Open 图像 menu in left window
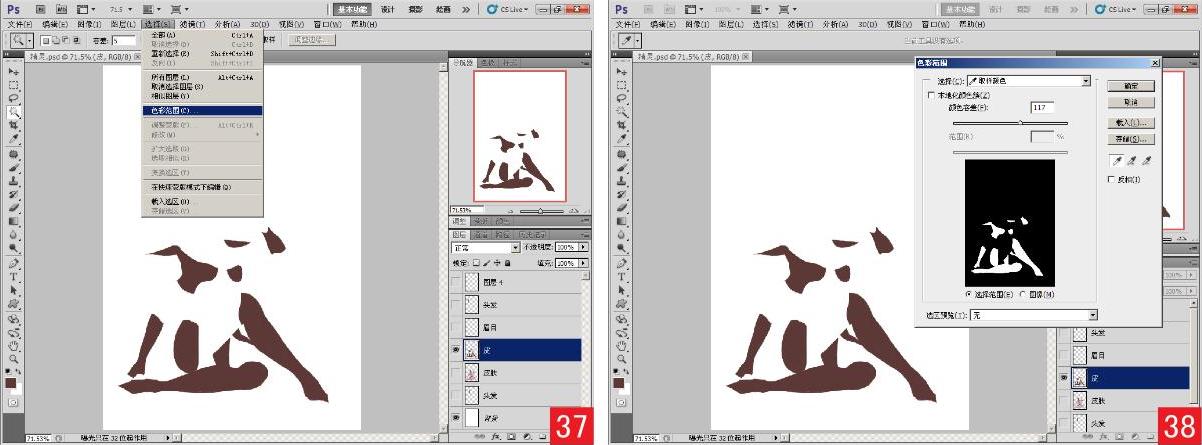The image size is (1202, 445). point(89,22)
